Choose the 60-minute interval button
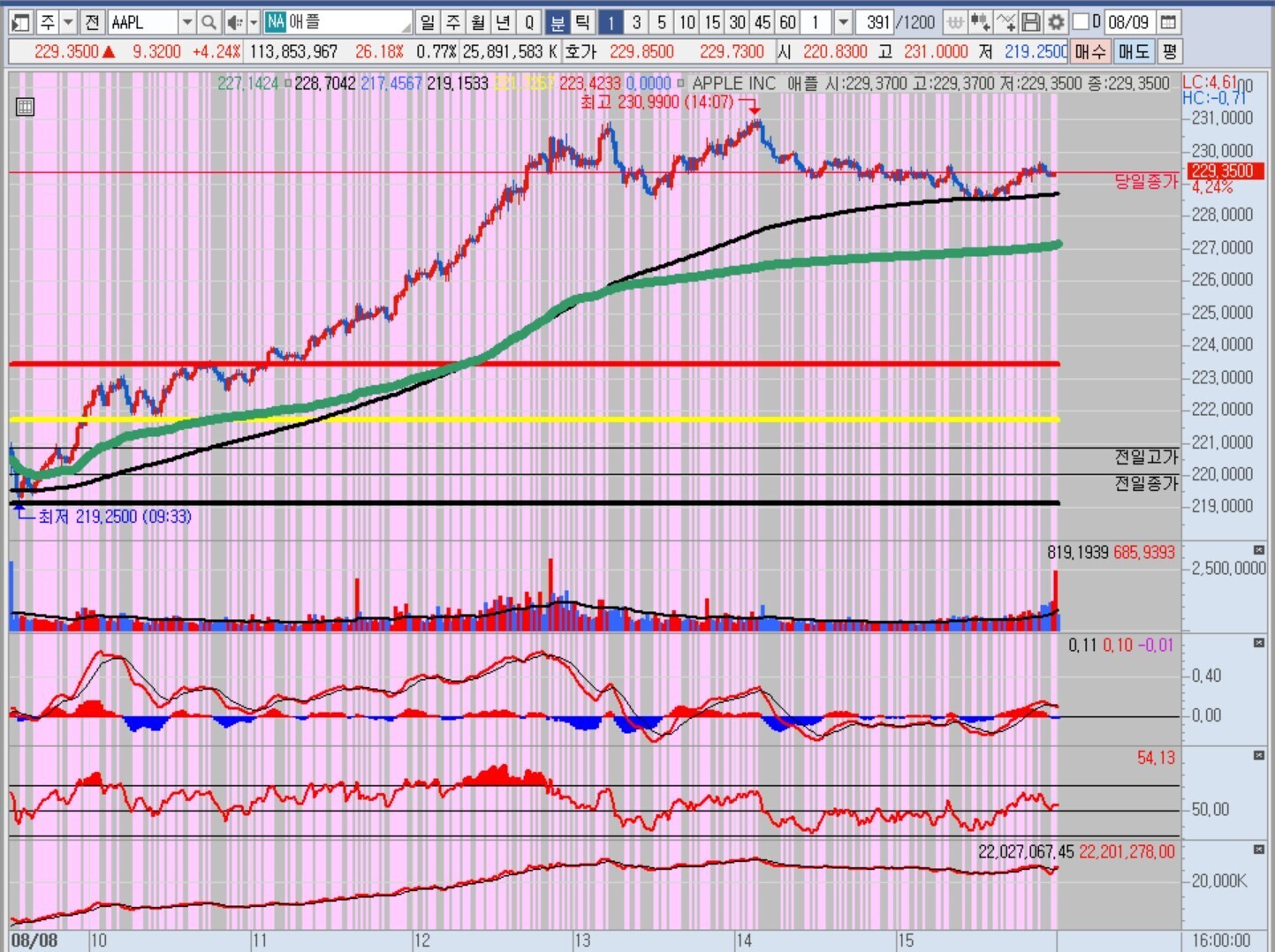This screenshot has height=952, width=1275. point(788,22)
